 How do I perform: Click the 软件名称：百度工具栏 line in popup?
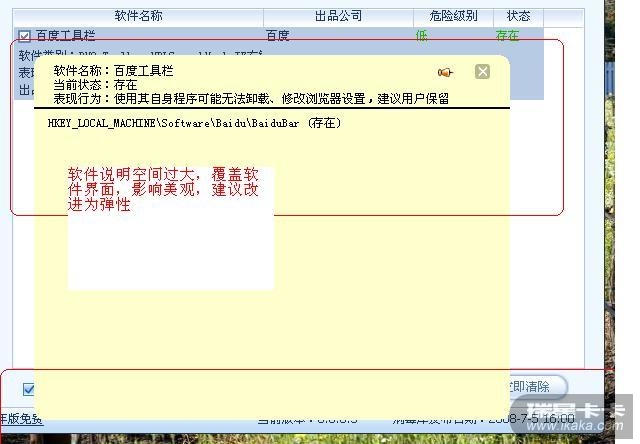113,71
